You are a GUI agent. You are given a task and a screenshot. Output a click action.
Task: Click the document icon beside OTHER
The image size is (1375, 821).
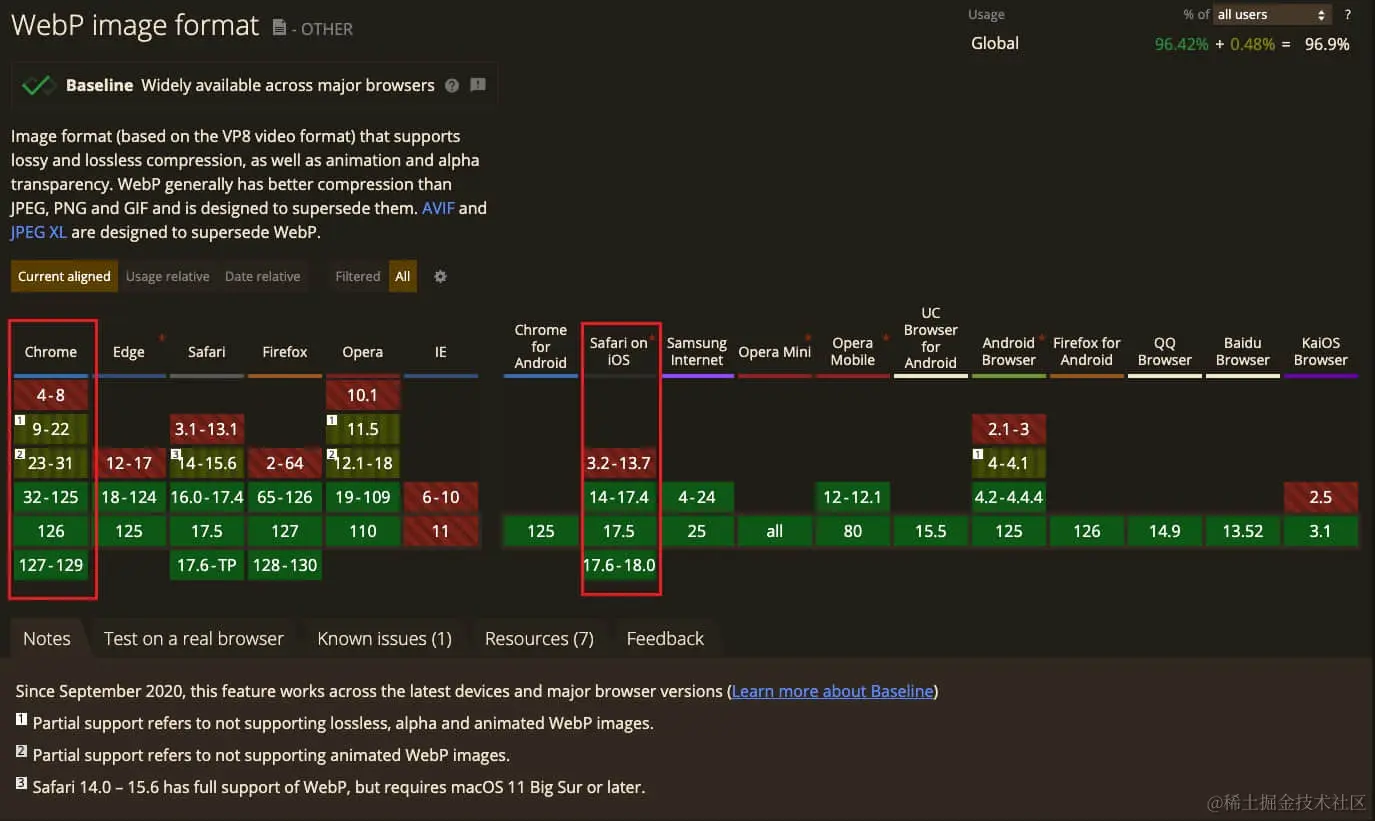[279, 28]
